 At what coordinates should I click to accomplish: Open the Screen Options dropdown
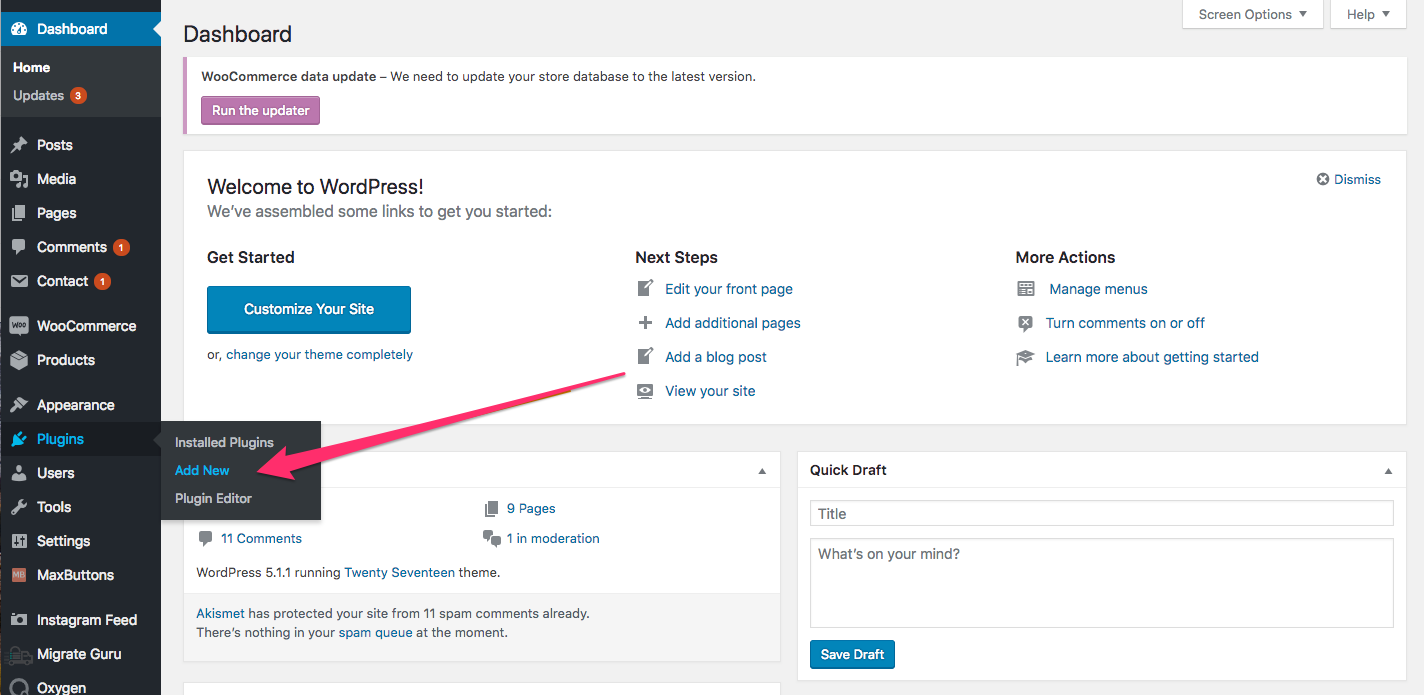tap(1253, 14)
